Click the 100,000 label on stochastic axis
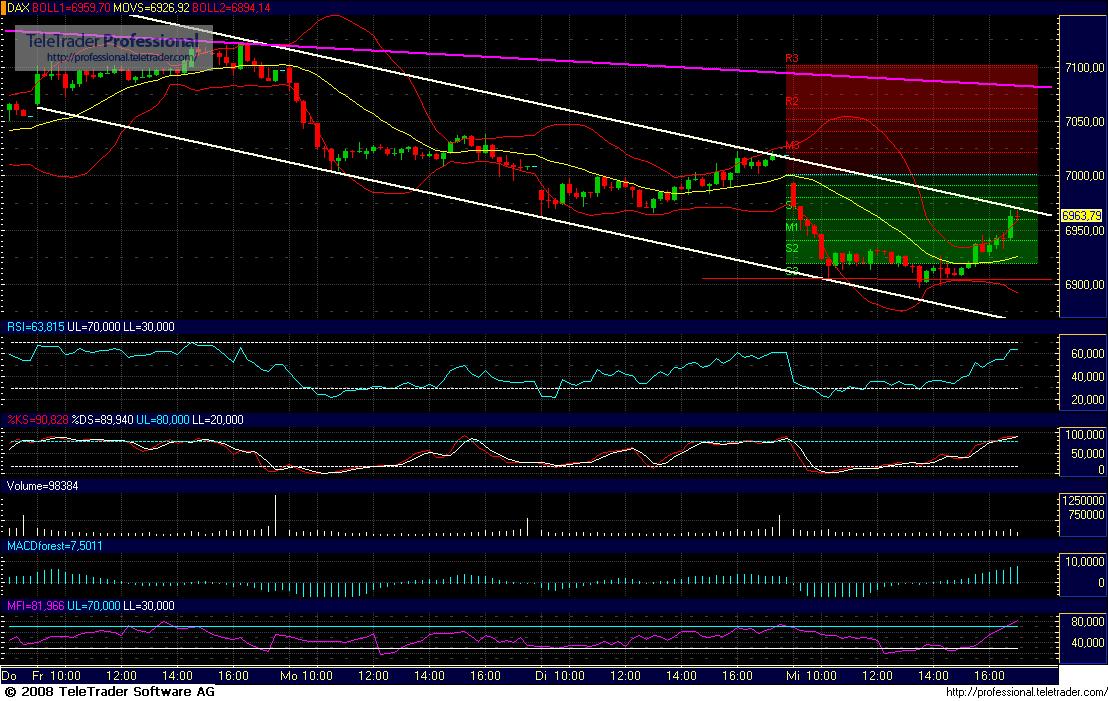This screenshot has width=1108, height=701. pos(1085,435)
